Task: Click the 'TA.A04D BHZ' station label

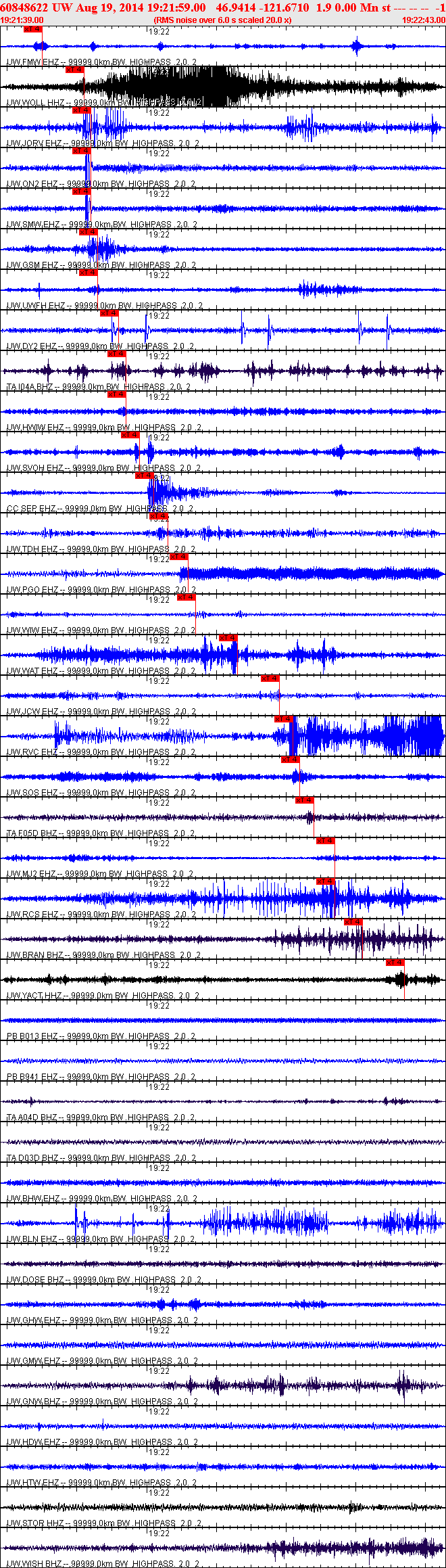Action: point(32,1117)
